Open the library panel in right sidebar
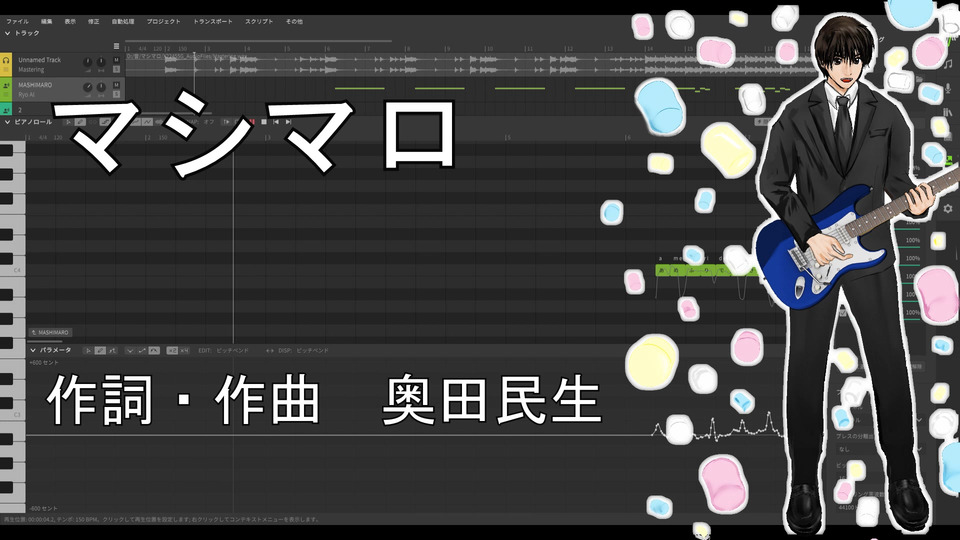This screenshot has width=960, height=540. coord(948,113)
